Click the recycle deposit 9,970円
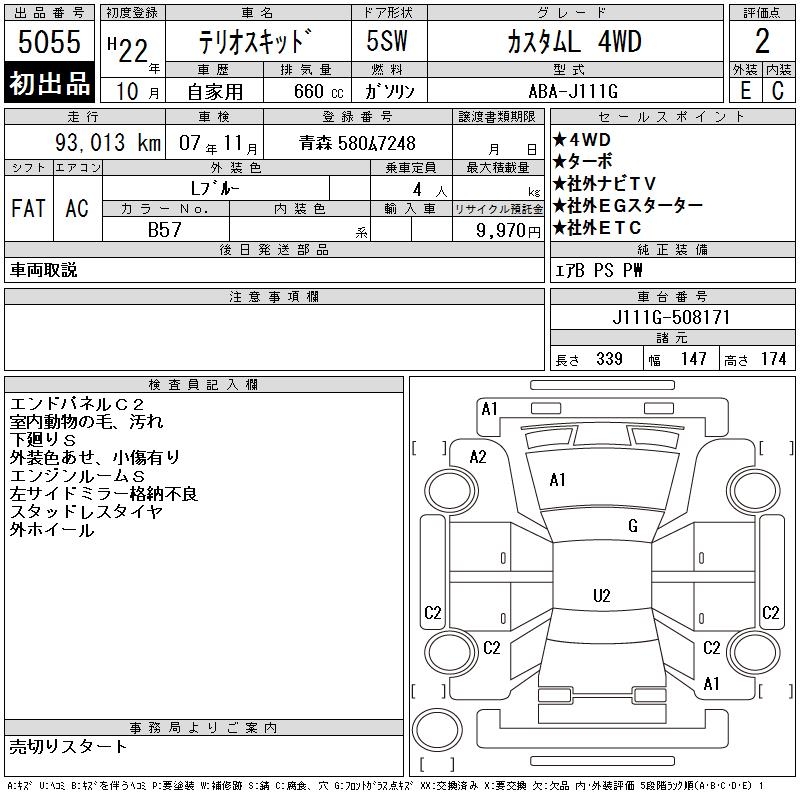The image size is (800, 800). tap(508, 231)
